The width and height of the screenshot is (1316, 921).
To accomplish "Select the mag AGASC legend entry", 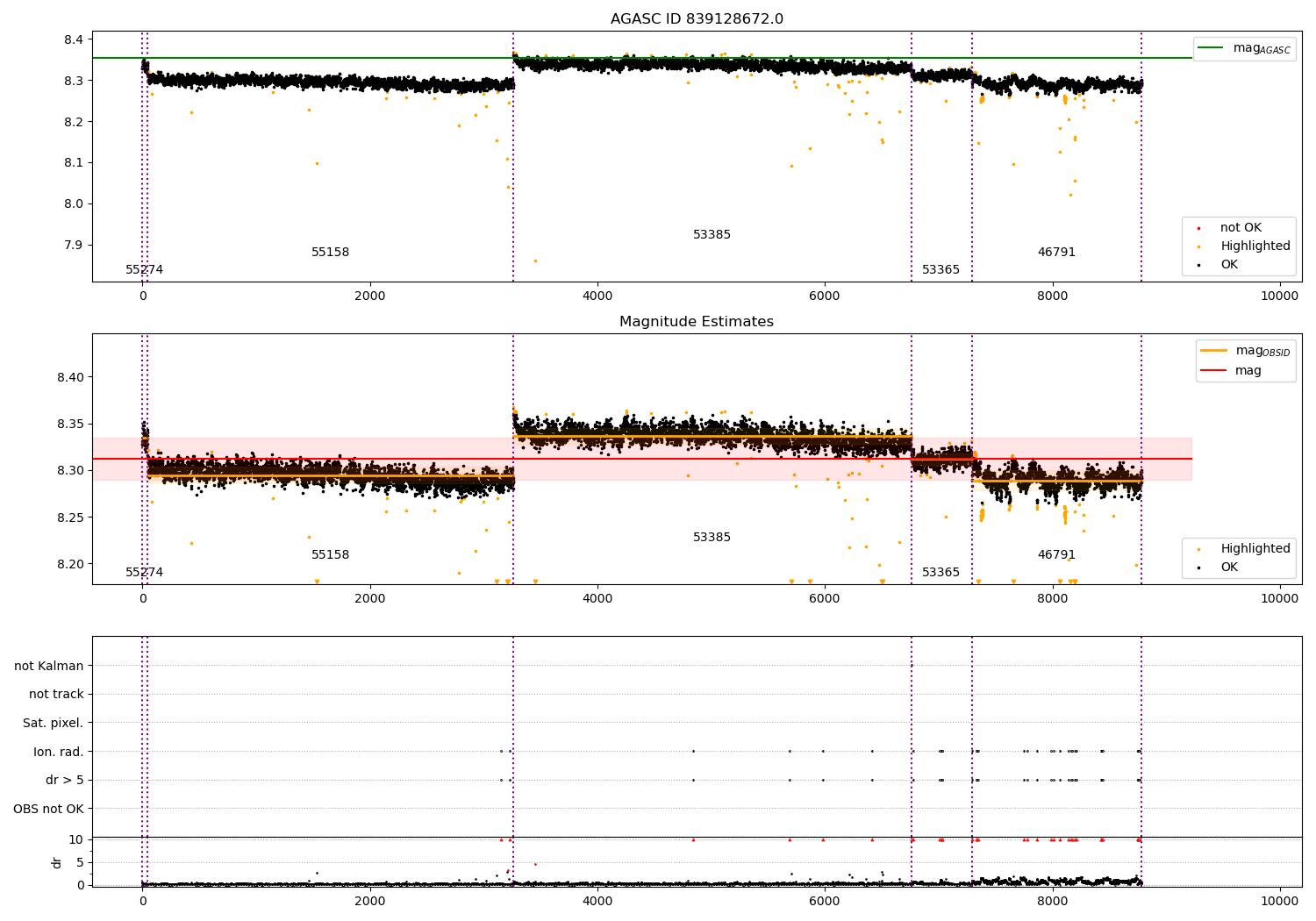I will pos(1244,48).
